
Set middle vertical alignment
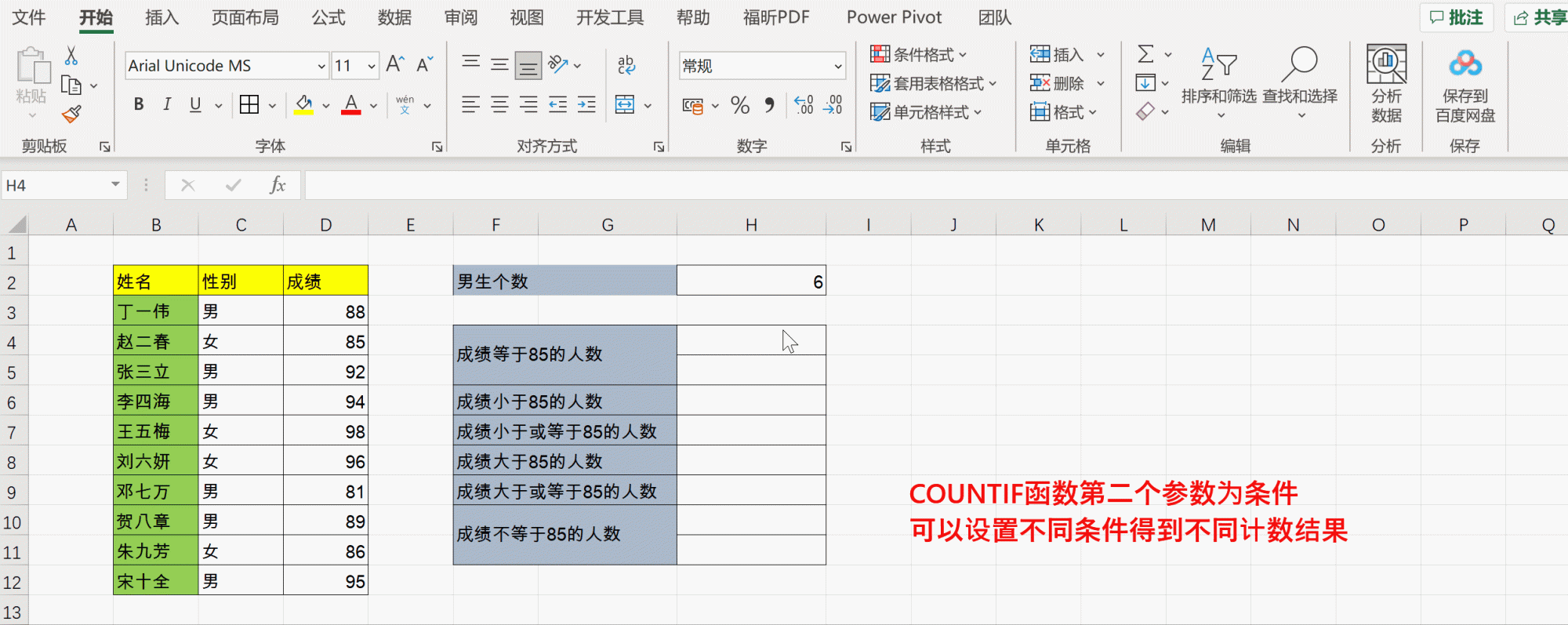click(499, 64)
